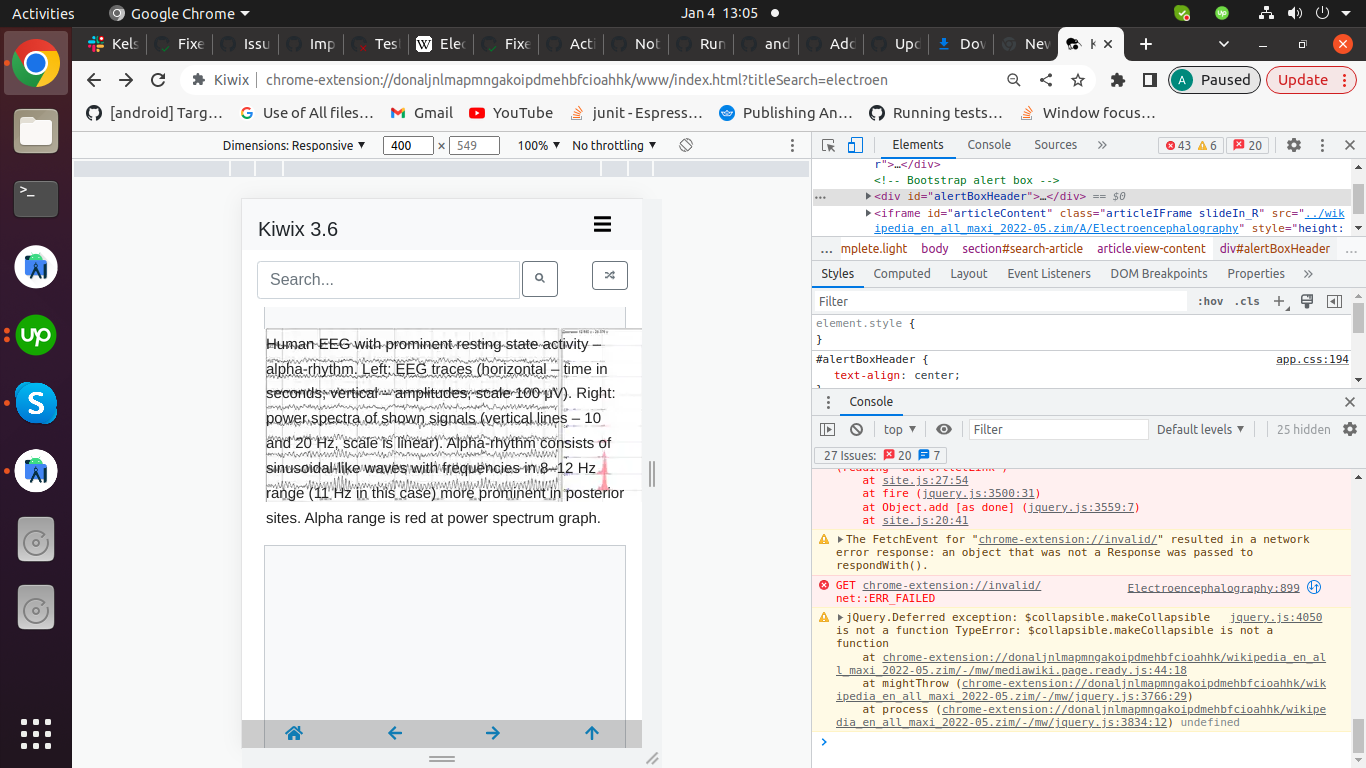Open the context dropdown labeled top
The height and width of the screenshot is (768, 1366).
click(x=898, y=429)
